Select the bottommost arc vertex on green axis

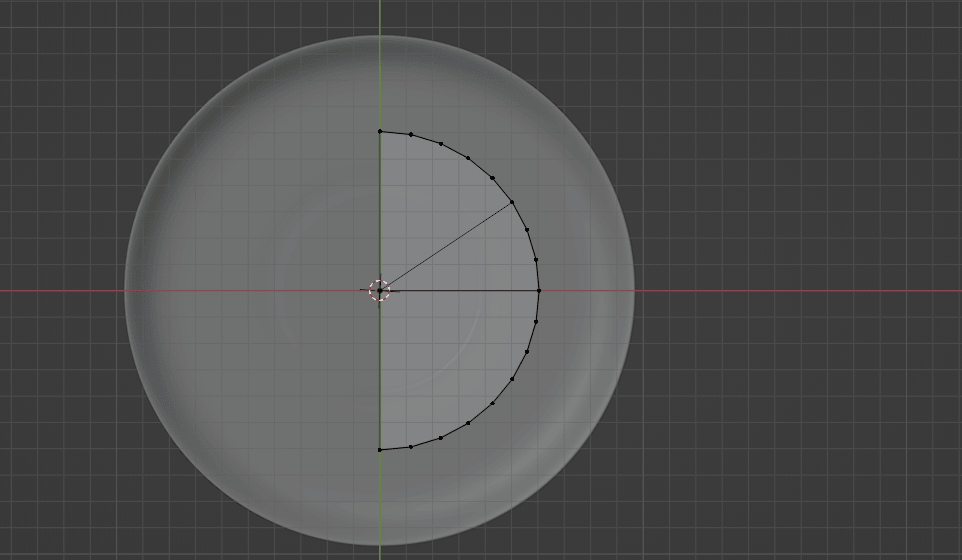380,450
